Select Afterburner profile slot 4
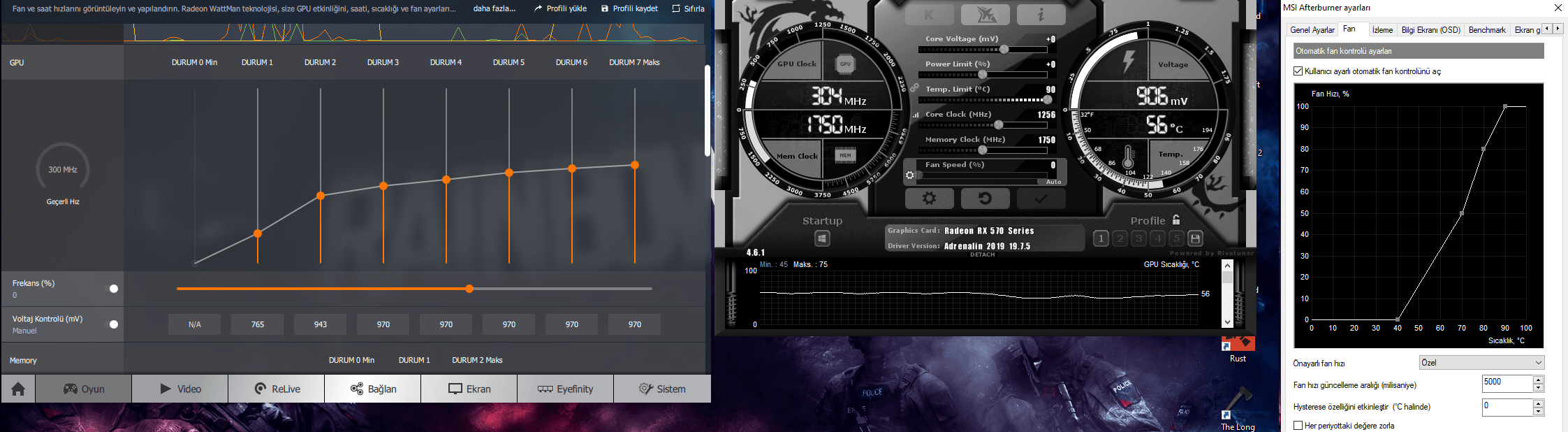 (1157, 238)
